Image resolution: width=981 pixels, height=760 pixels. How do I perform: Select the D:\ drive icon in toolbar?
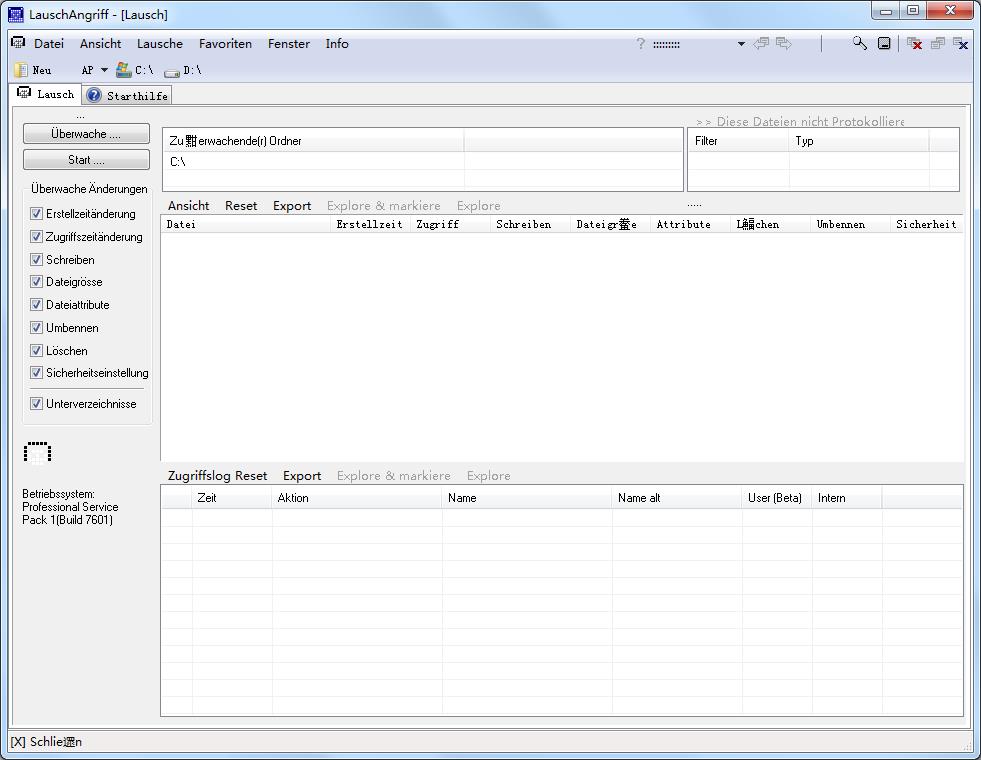pos(172,71)
